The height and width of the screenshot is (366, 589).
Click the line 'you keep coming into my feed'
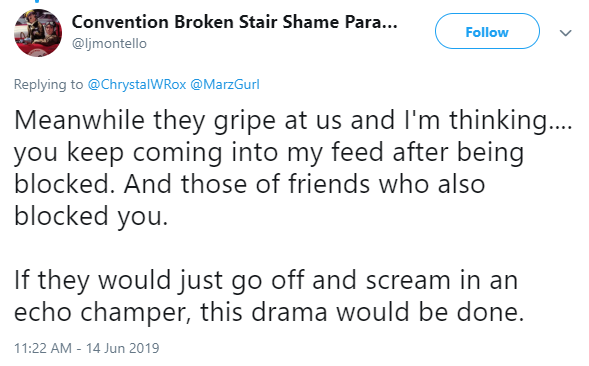[269, 153]
